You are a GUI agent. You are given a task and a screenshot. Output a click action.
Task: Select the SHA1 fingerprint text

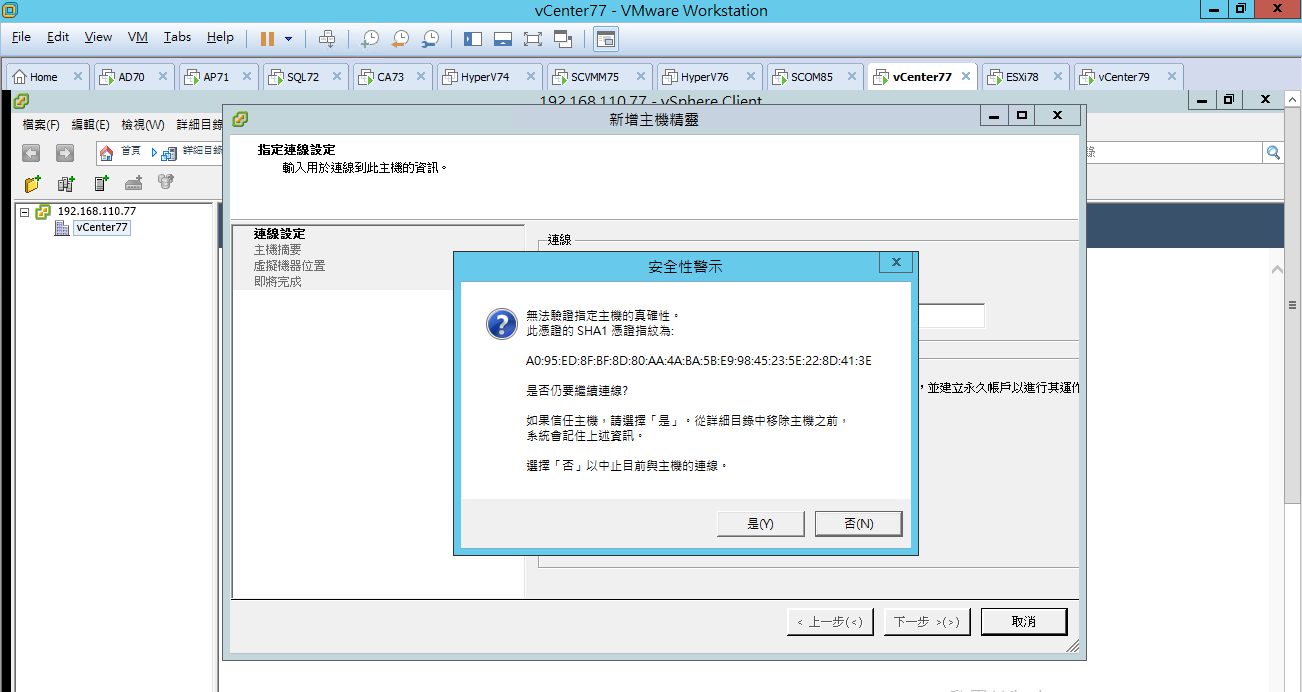698,360
